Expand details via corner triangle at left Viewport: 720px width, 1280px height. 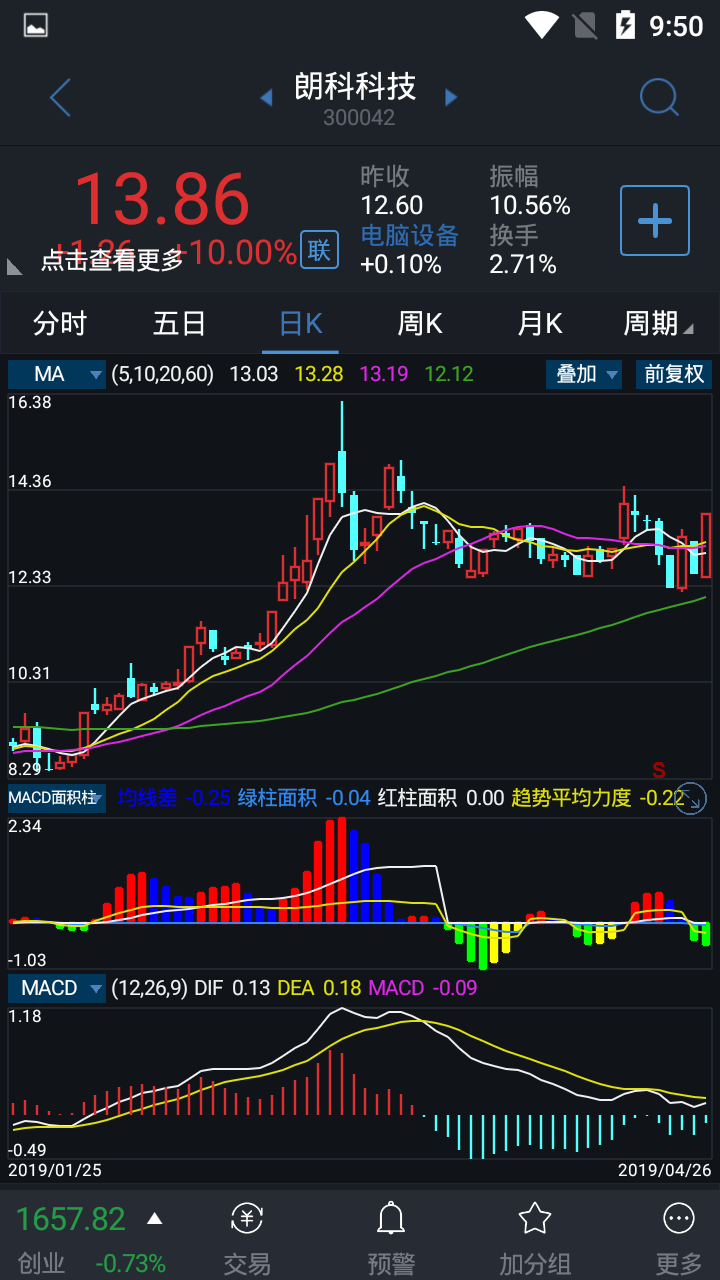(x=15, y=266)
